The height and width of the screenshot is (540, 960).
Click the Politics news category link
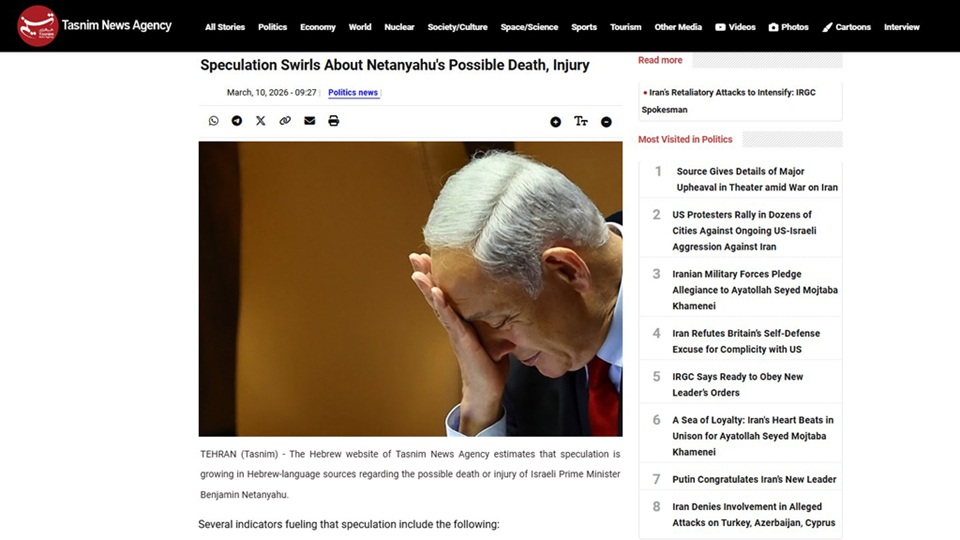click(x=353, y=93)
